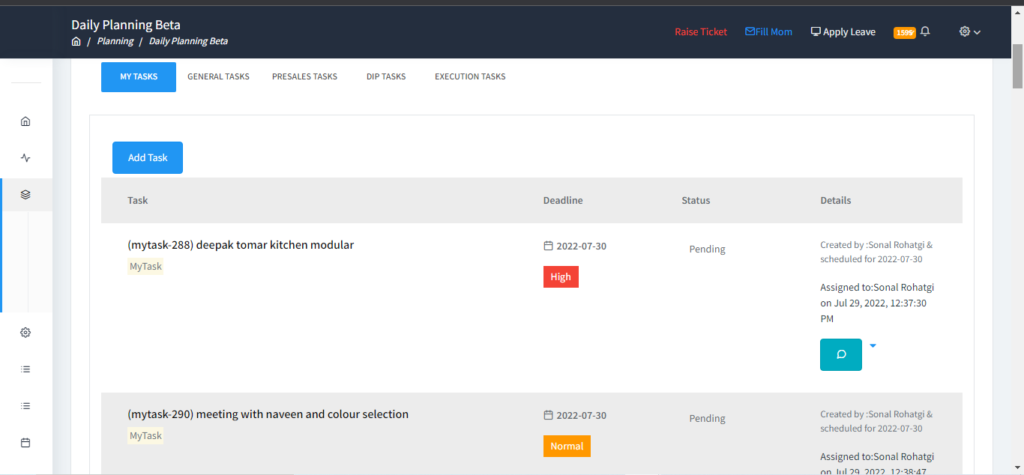Click the gear icon in the left sidebar

(x=26, y=332)
